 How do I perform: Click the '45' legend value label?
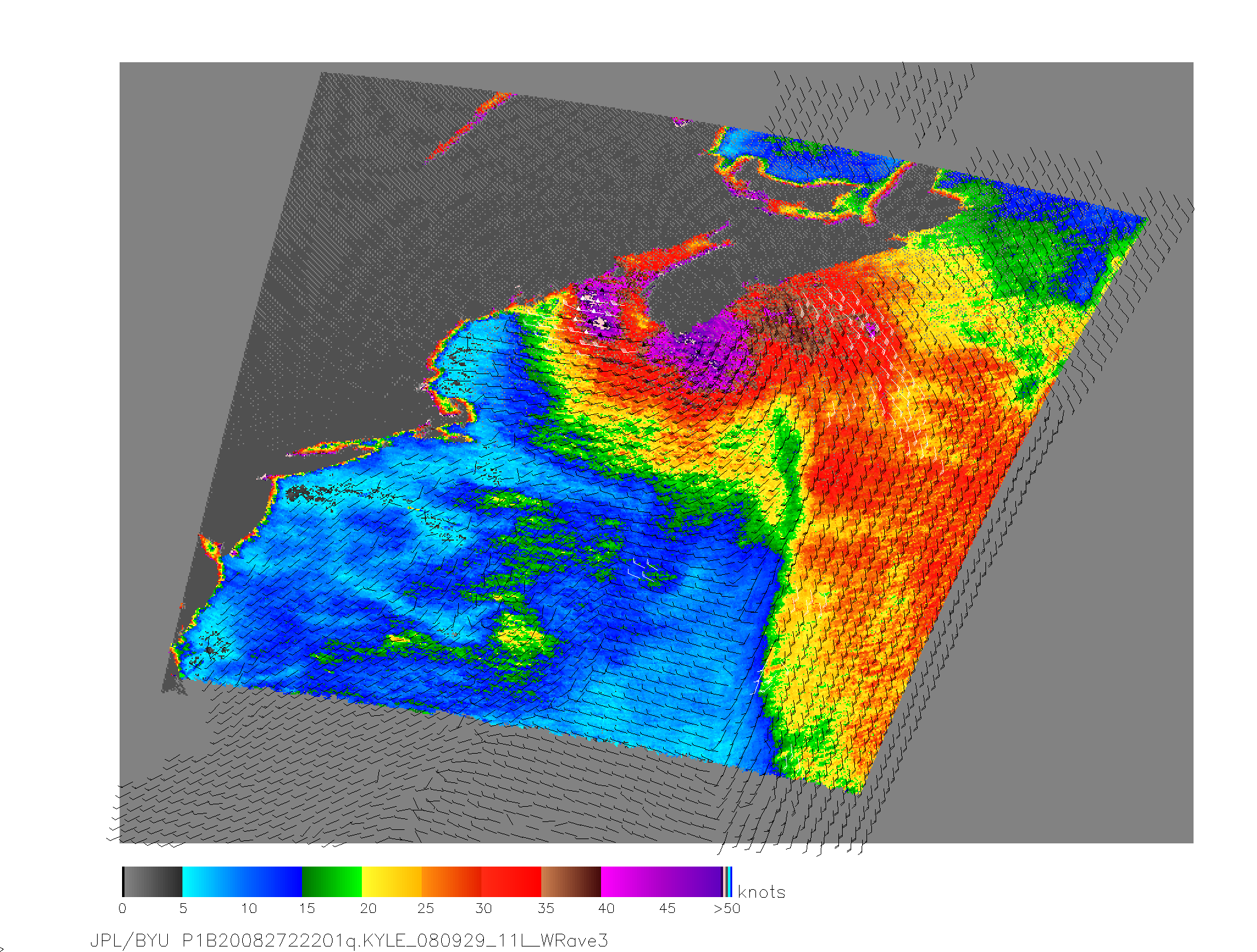[x=667, y=908]
